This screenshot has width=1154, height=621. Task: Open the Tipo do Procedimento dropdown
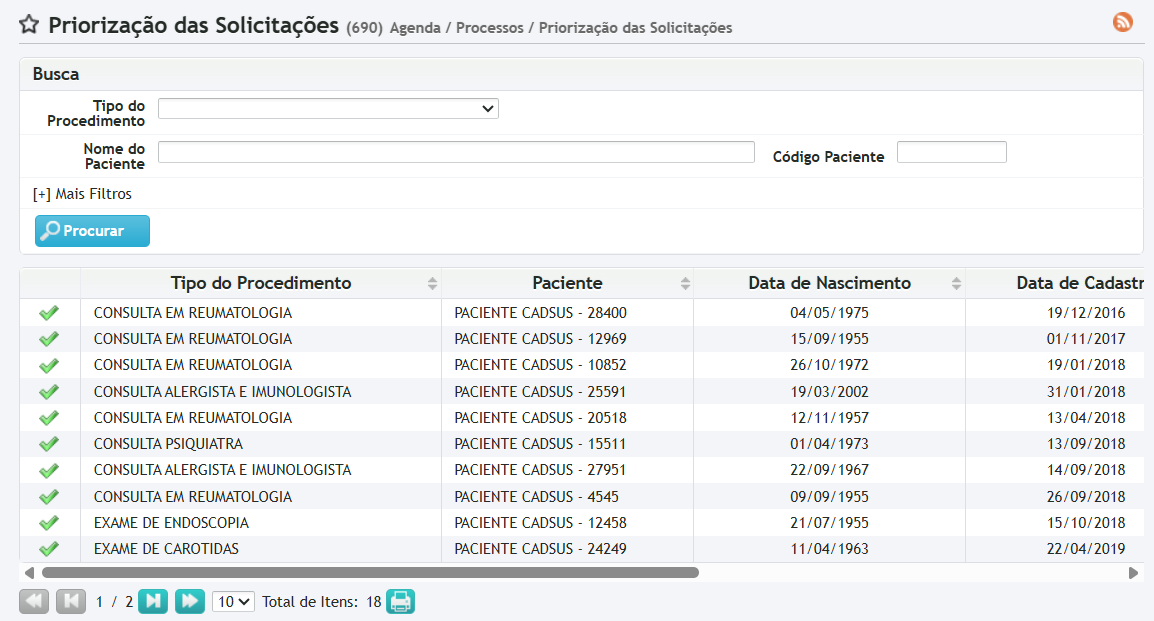point(328,108)
